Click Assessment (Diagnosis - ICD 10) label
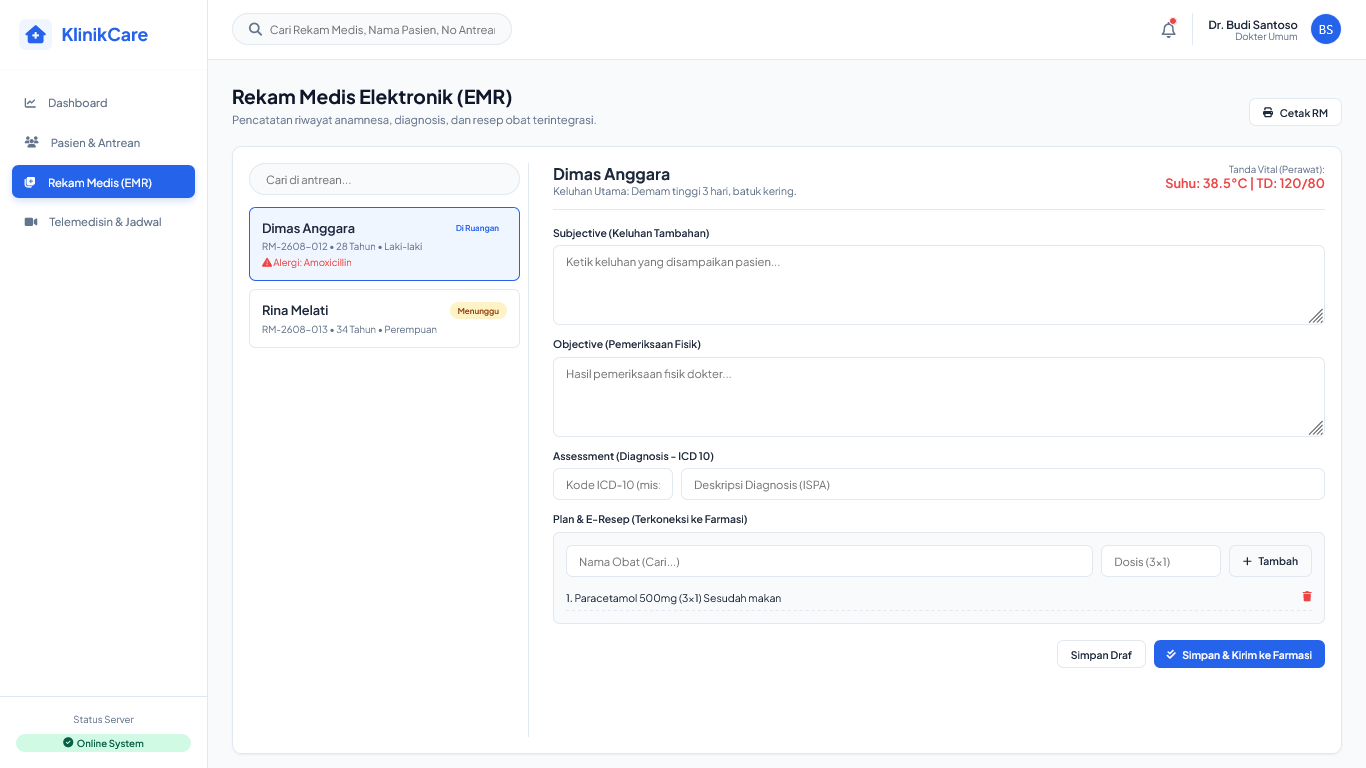 (633, 456)
